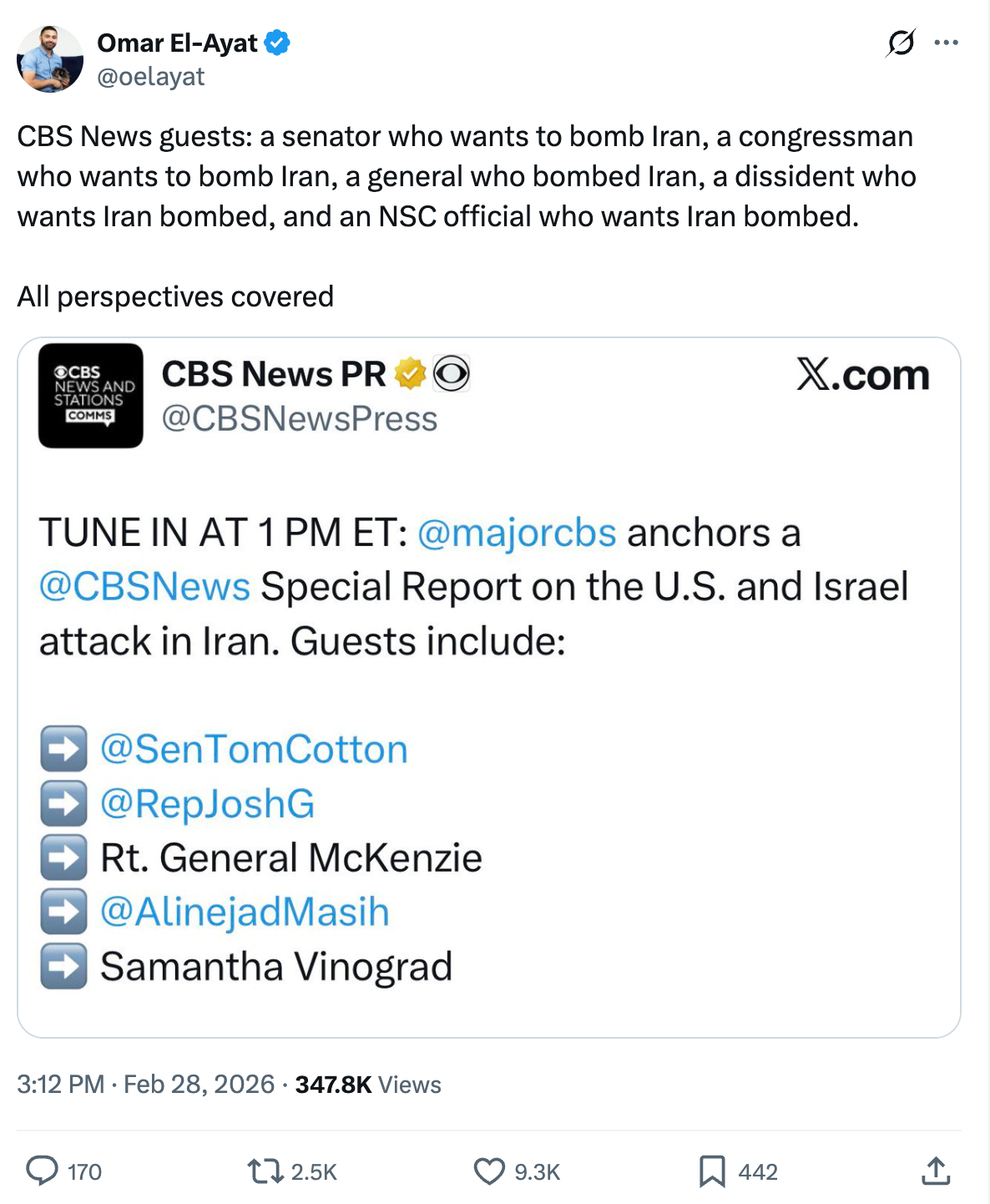Open the @SenTomCotton mention
Image resolution: width=990 pixels, height=1204 pixels.
pyautogui.click(x=254, y=749)
